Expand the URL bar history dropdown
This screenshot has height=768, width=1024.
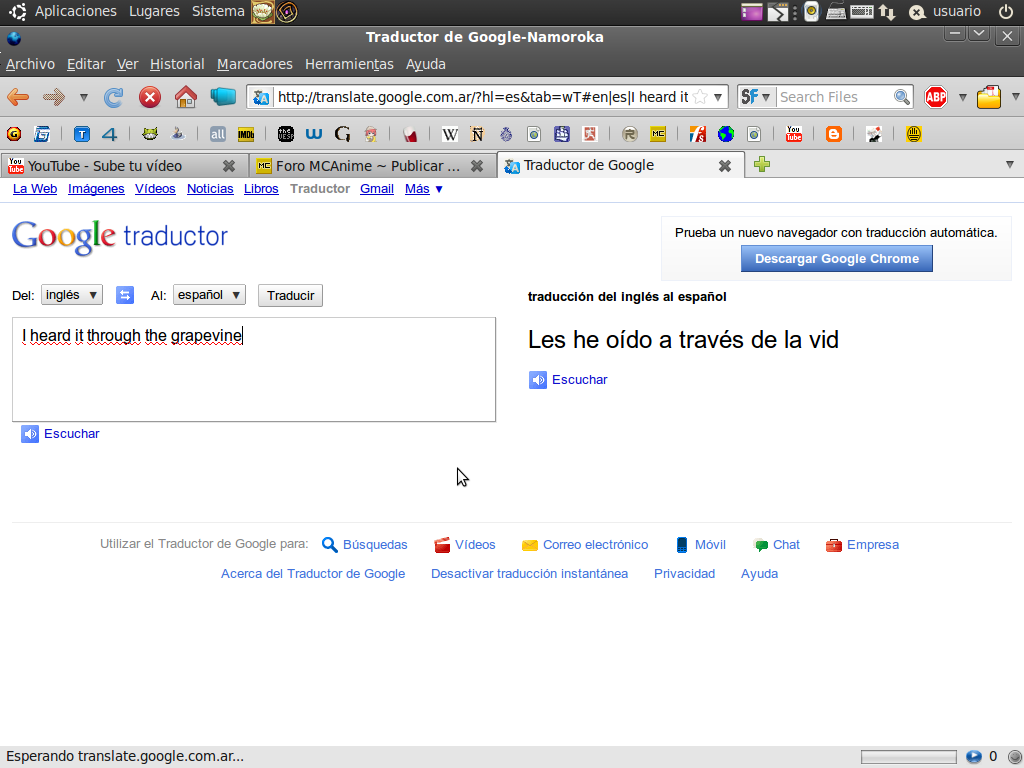point(718,97)
